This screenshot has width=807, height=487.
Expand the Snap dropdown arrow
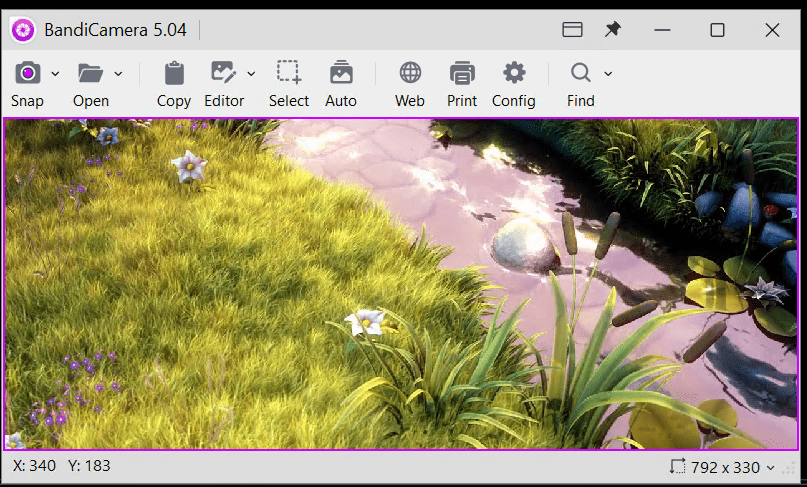[55, 74]
